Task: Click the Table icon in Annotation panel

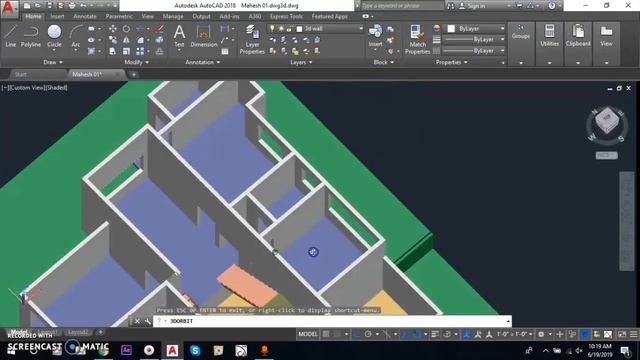Action: [x=224, y=51]
